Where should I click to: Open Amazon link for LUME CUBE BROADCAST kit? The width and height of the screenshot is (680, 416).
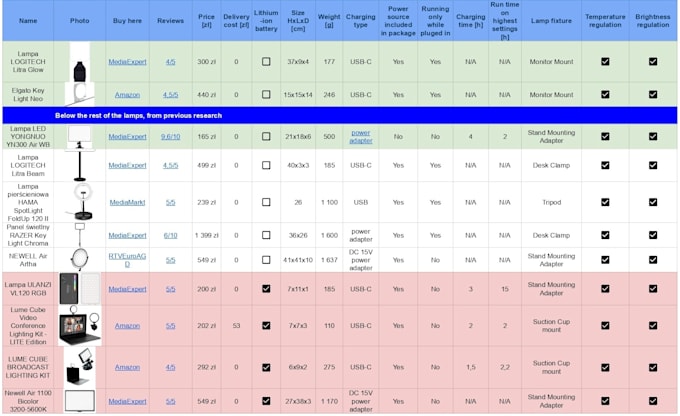coord(127,367)
